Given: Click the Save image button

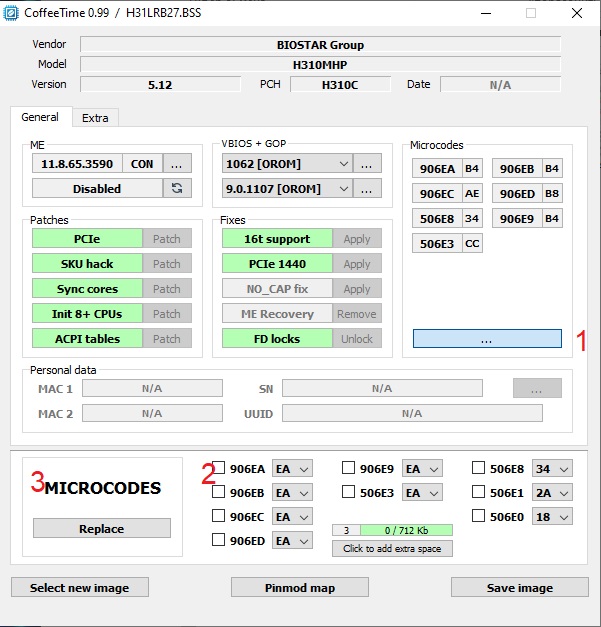Looking at the screenshot, I should pyautogui.click(x=520, y=587).
